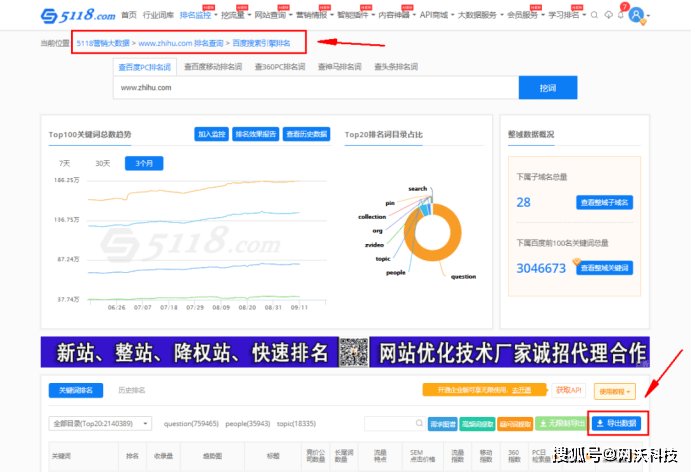Viewport: 692px width, 472px height.
Task: Click magnifier icon in keyword filter search box
Action: 419,423
